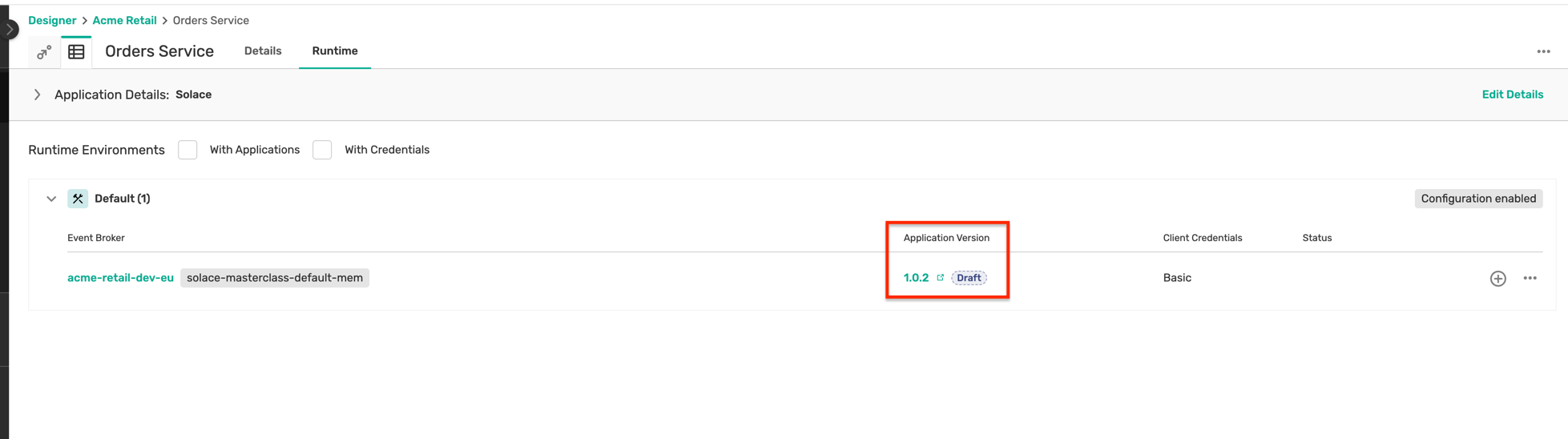Open application version 1.0.2
1568x439 pixels.
tap(916, 278)
